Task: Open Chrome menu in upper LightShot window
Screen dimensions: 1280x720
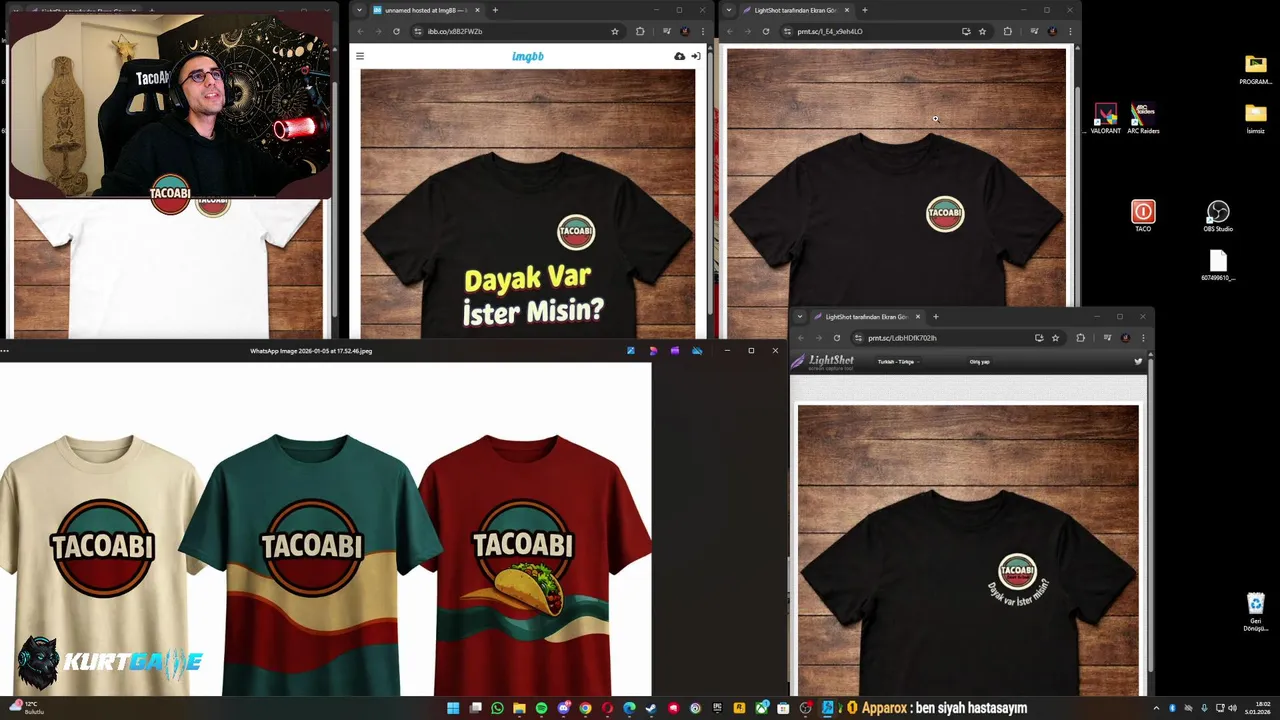Action: (1071, 31)
